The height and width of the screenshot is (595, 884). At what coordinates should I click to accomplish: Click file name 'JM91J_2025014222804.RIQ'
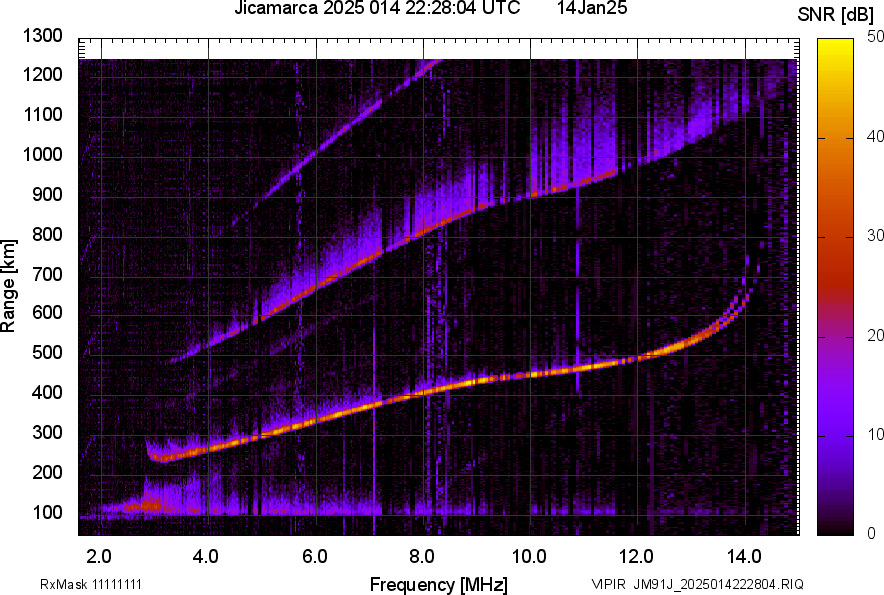[x=719, y=584]
